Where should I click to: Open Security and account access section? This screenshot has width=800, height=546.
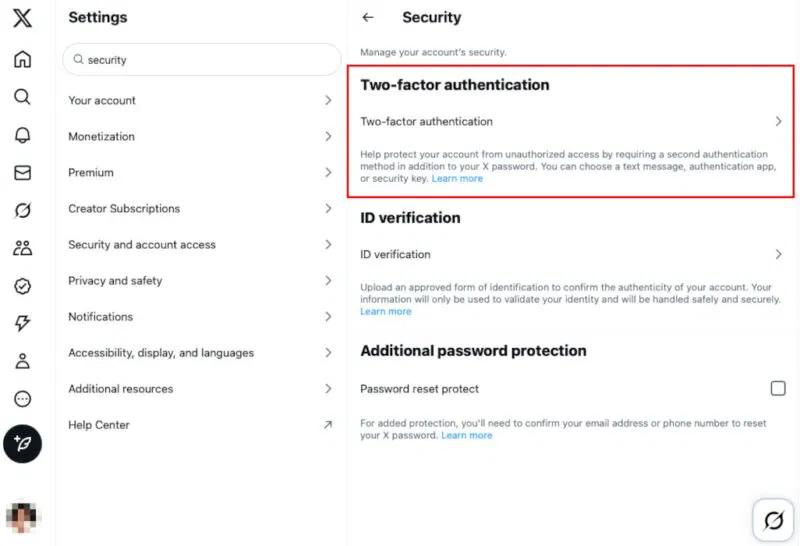201,244
